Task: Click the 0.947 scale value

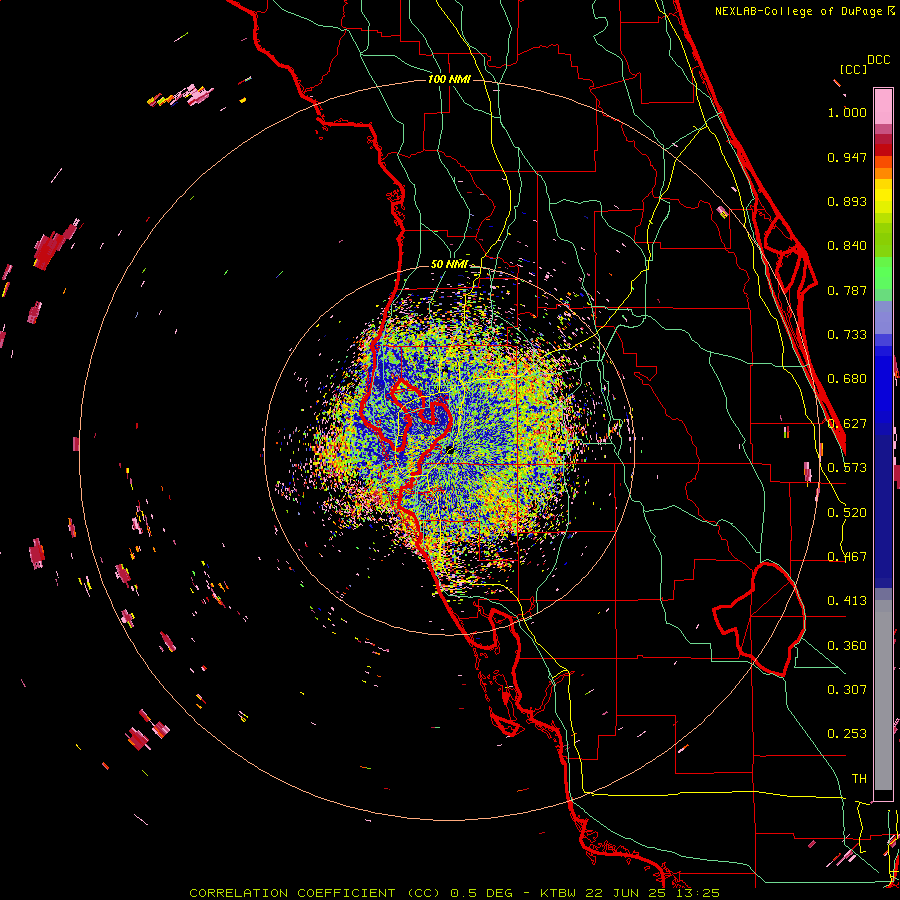Action: pyautogui.click(x=847, y=157)
